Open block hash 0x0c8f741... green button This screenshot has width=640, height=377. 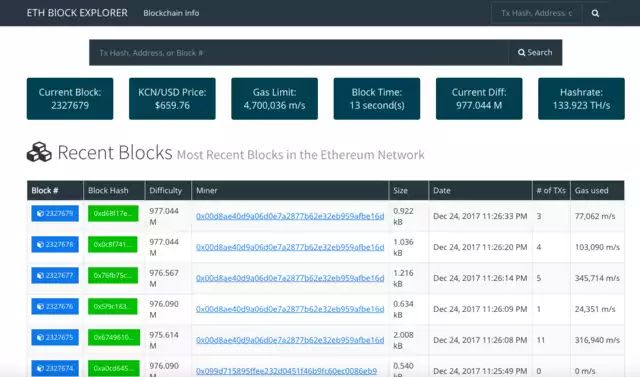tap(113, 244)
